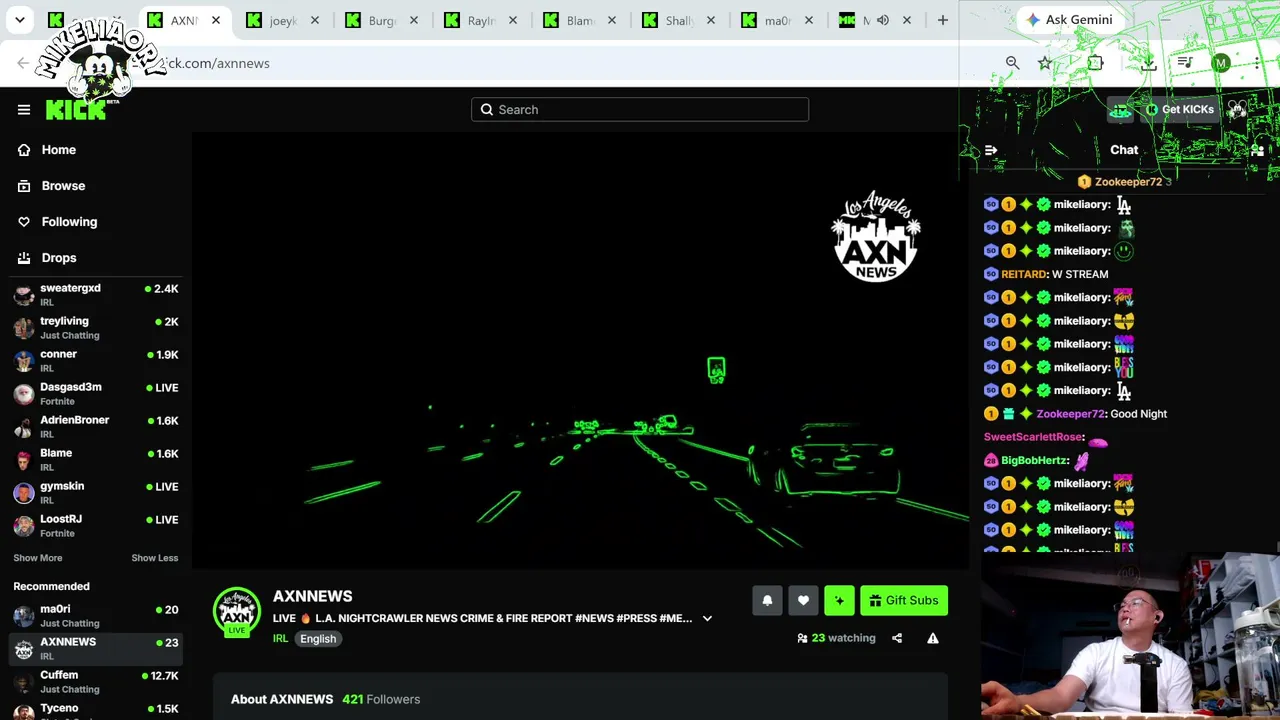1280x720 pixels.
Task: Expand the stream title with the chevron
Action: (x=707, y=619)
